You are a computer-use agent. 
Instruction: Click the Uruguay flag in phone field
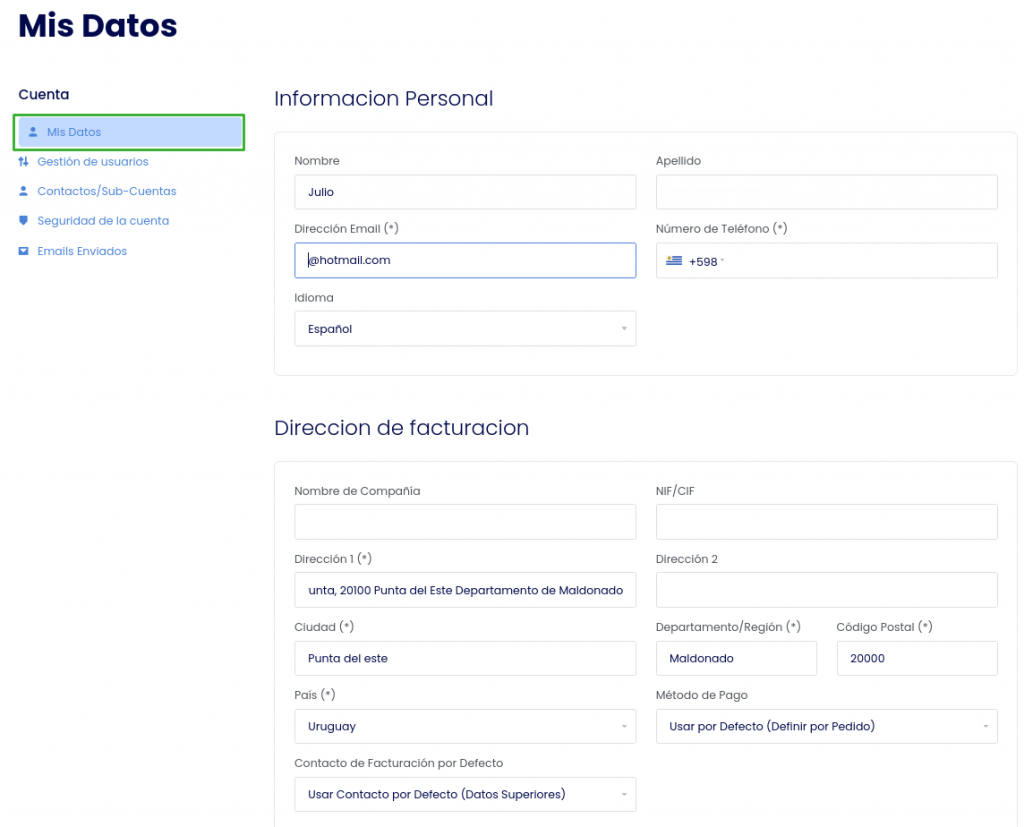pos(674,261)
